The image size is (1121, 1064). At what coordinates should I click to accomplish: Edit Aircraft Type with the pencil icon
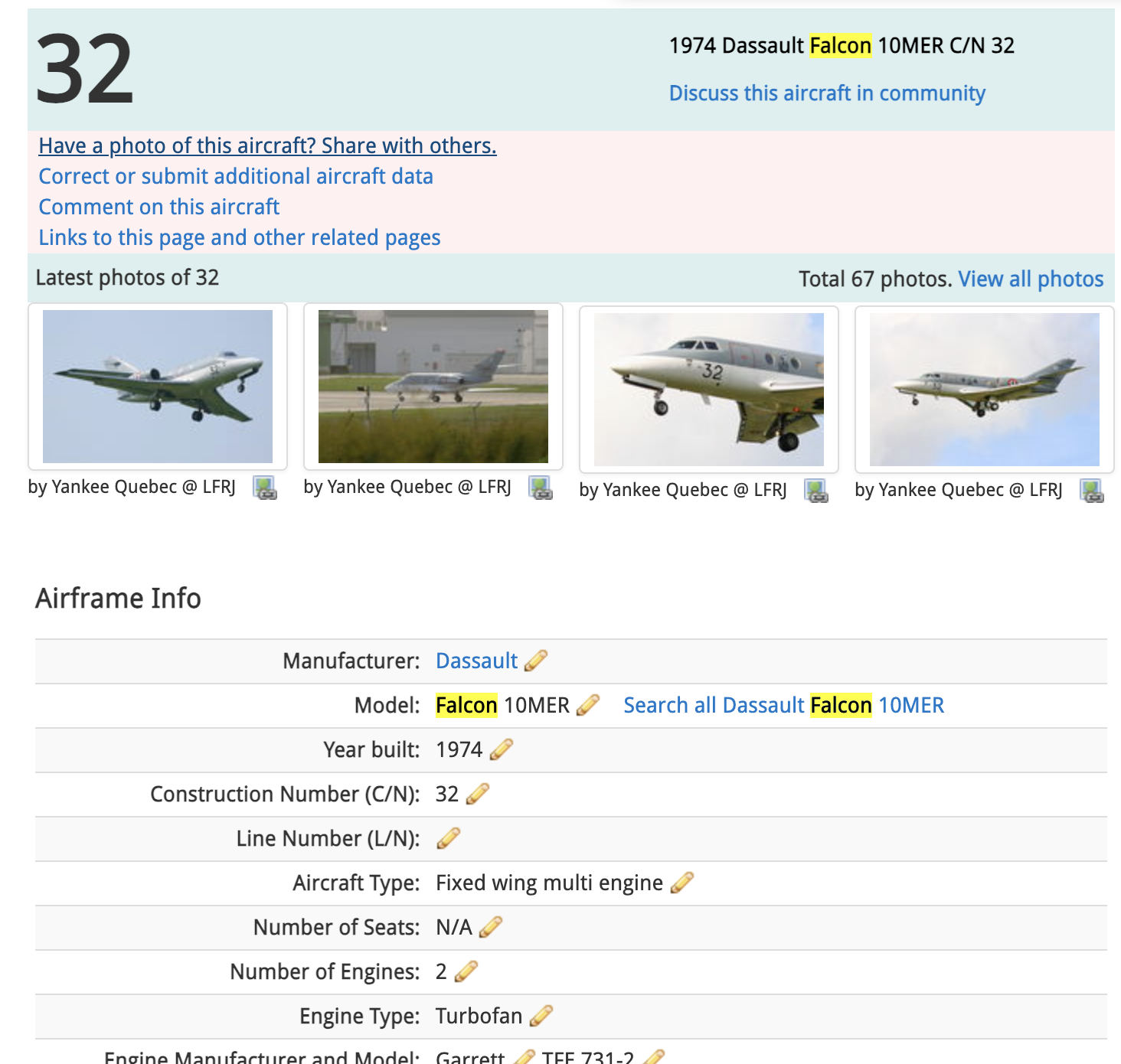681,883
